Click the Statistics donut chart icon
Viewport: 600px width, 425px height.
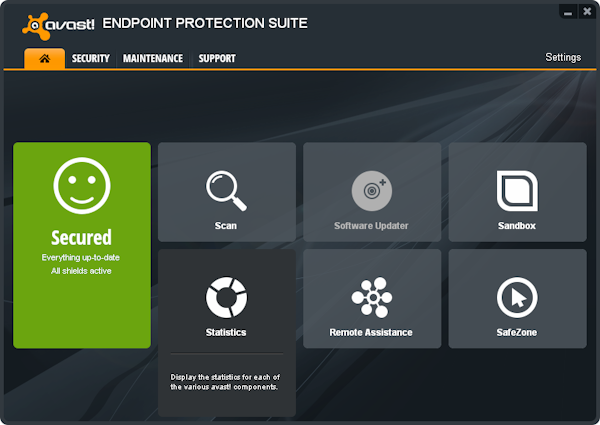click(226, 296)
